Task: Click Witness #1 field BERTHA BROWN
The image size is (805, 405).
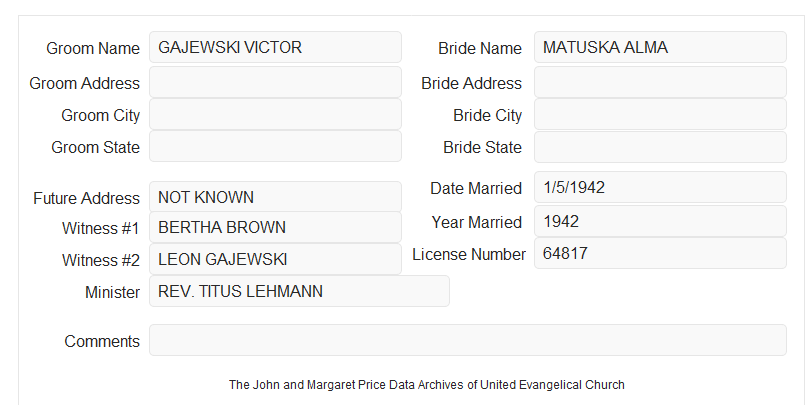Action: (275, 227)
